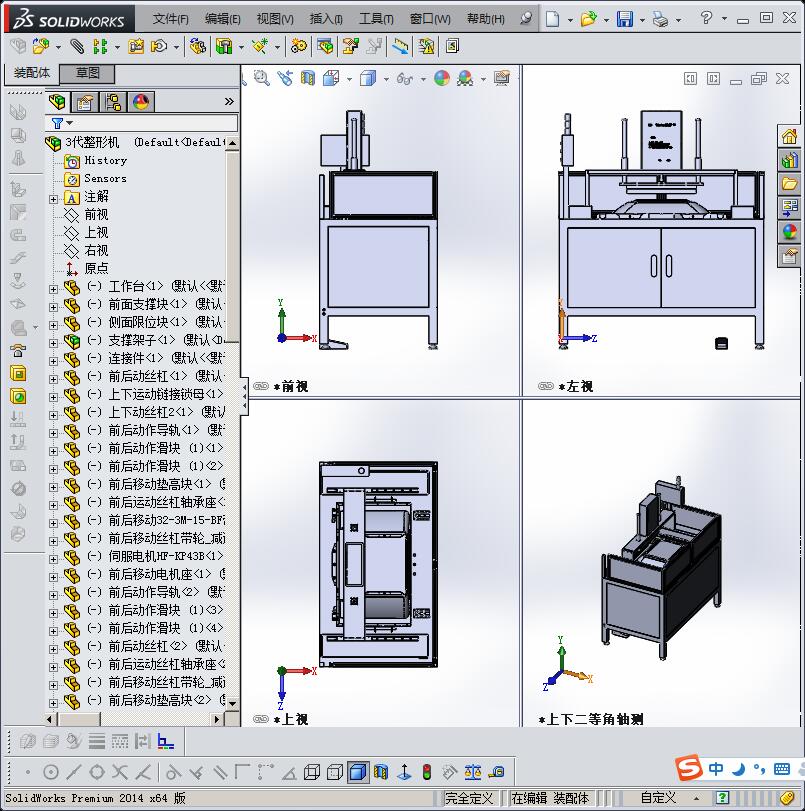Open the PropertyManager tab icon

coord(85,102)
